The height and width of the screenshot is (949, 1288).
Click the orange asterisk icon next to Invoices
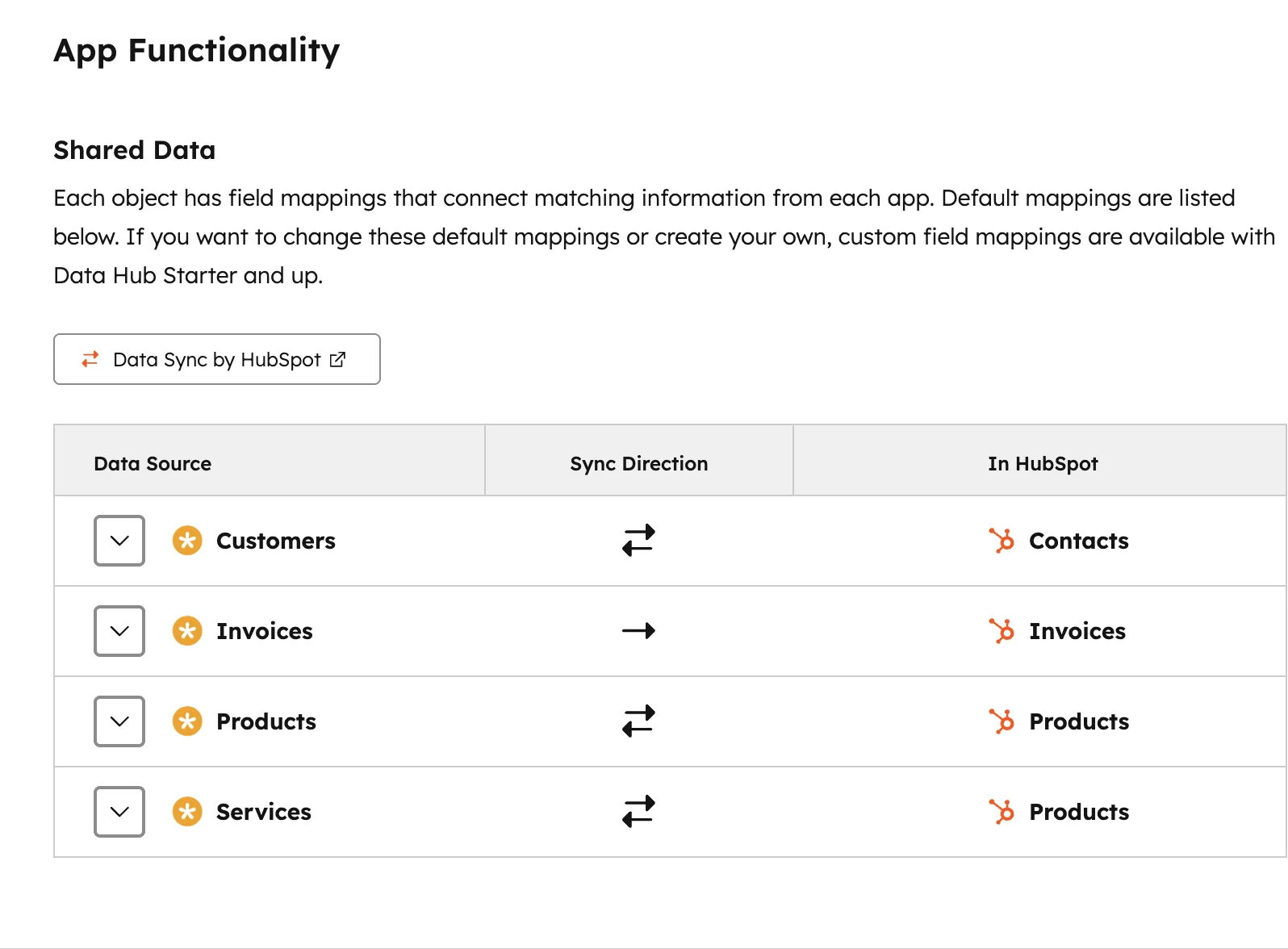tap(187, 631)
